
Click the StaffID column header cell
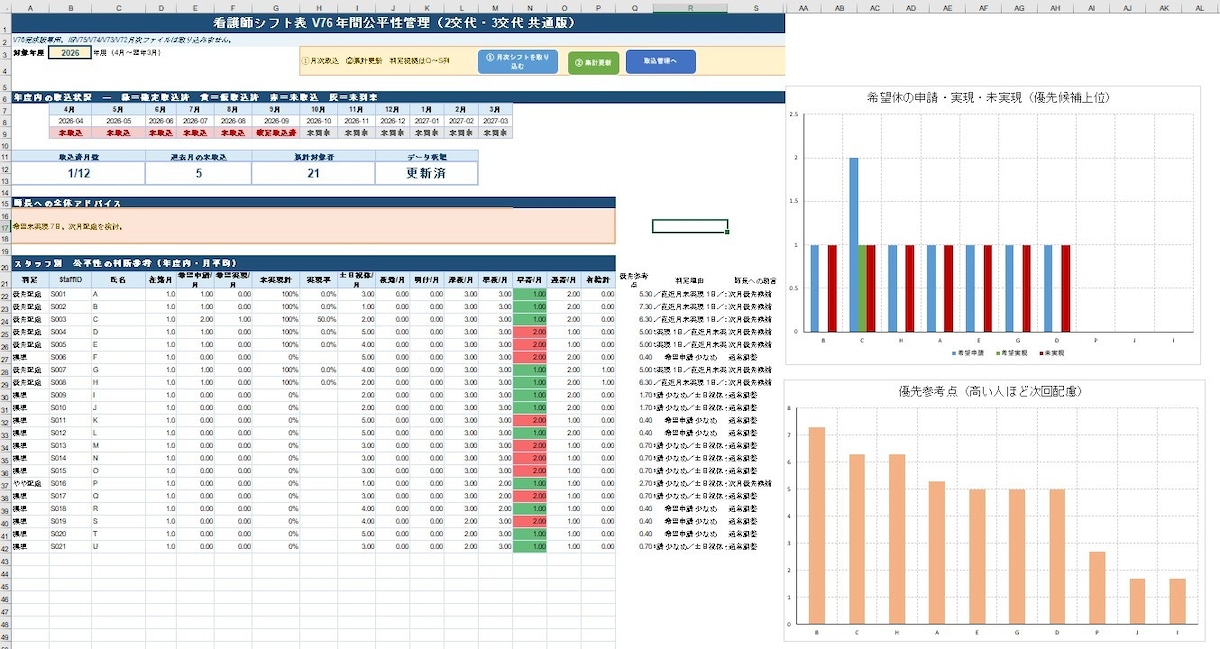[70, 282]
